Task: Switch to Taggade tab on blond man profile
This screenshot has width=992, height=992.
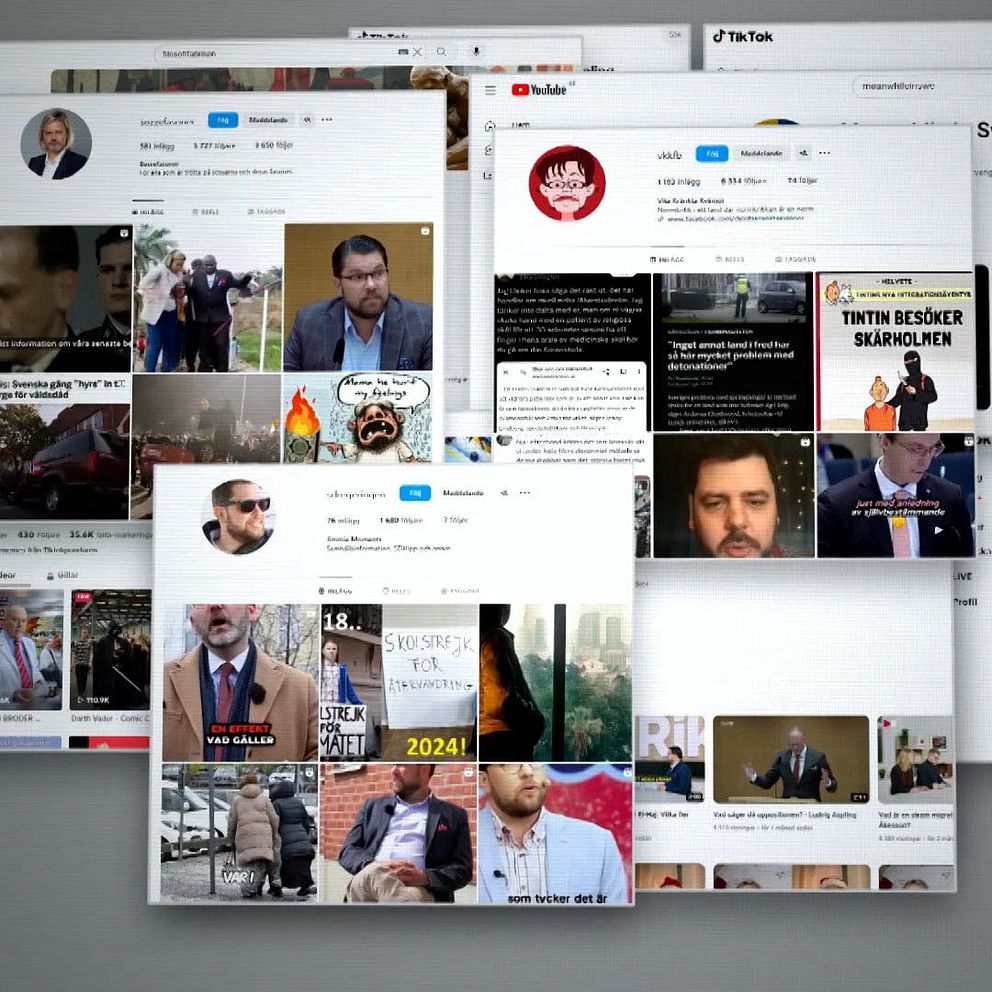Action: tap(267, 212)
